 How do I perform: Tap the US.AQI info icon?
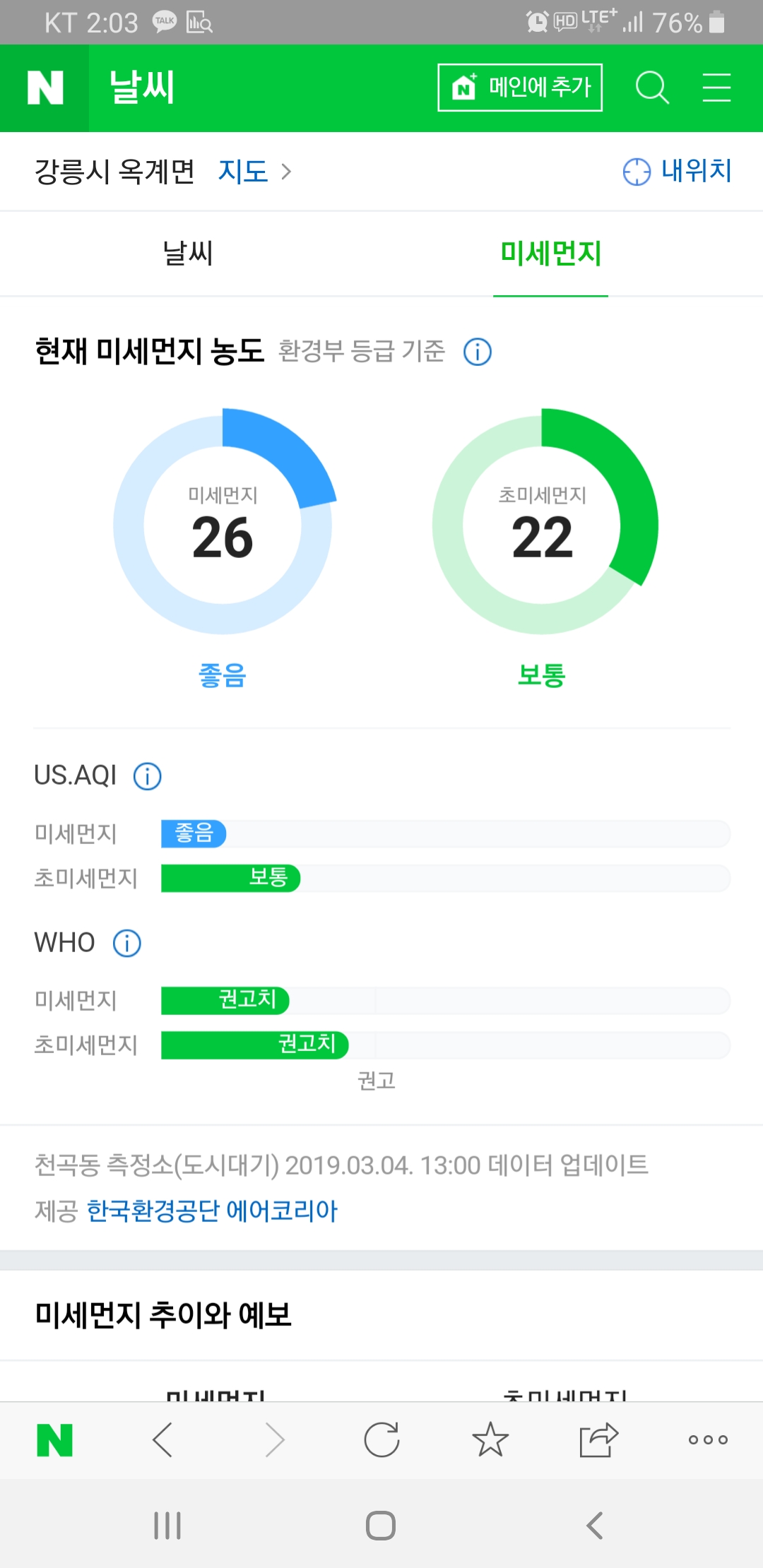point(148,776)
